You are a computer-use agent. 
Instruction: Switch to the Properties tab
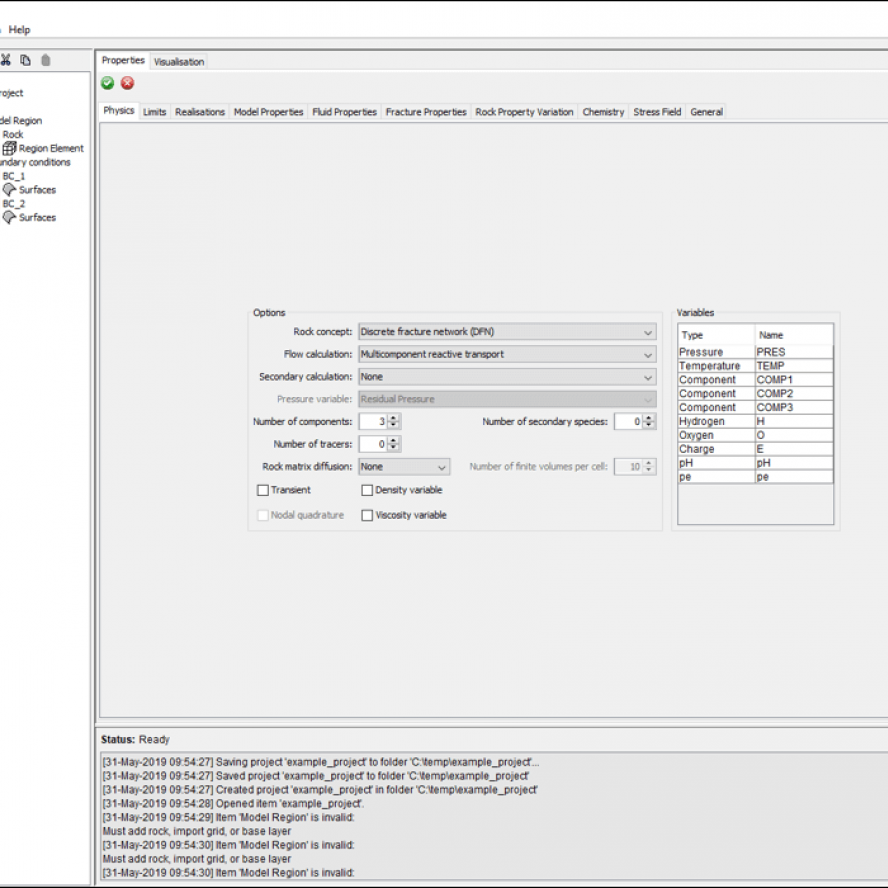[123, 61]
